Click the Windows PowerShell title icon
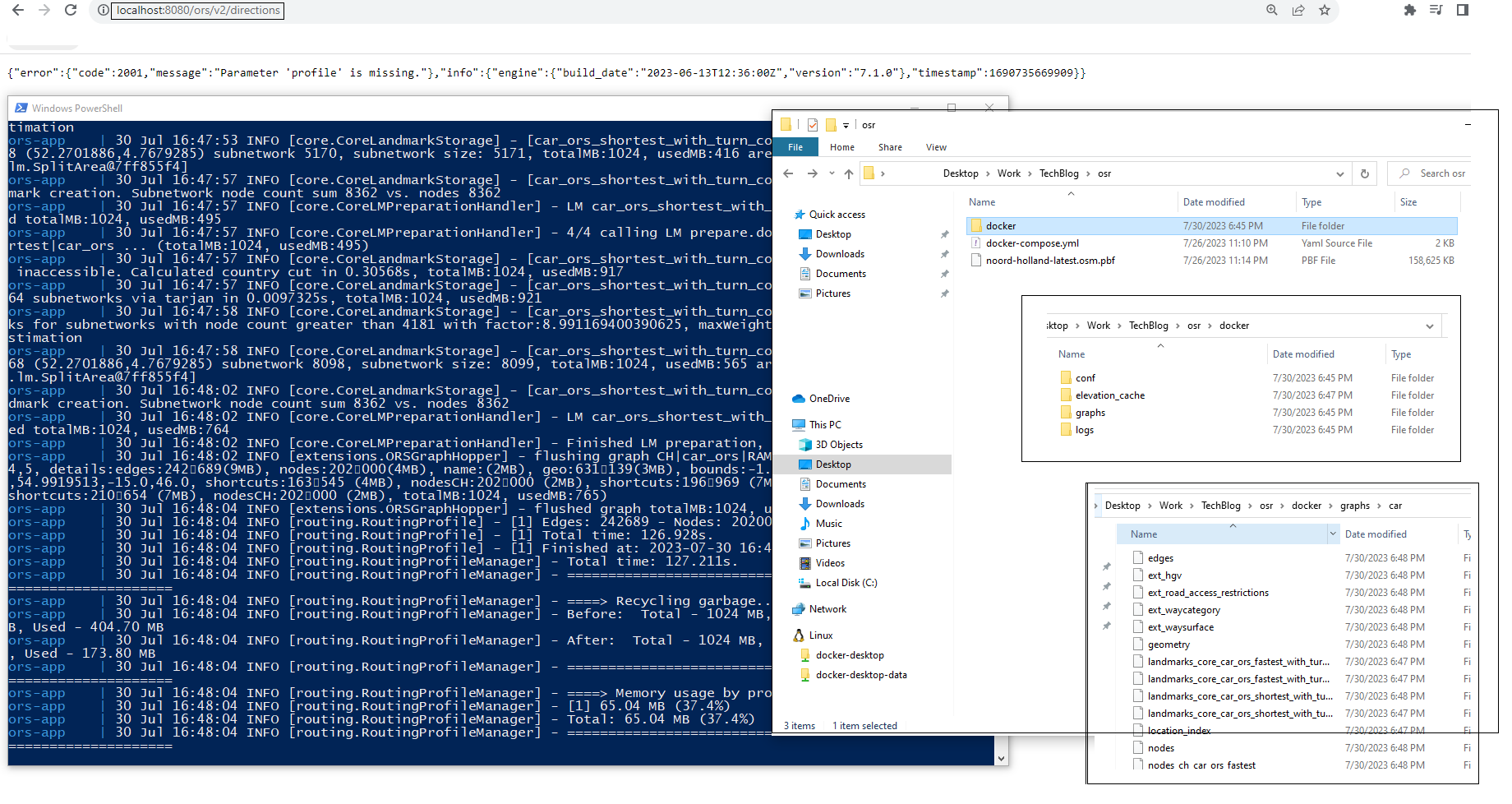This screenshot has width=1512, height=804. click(21, 108)
